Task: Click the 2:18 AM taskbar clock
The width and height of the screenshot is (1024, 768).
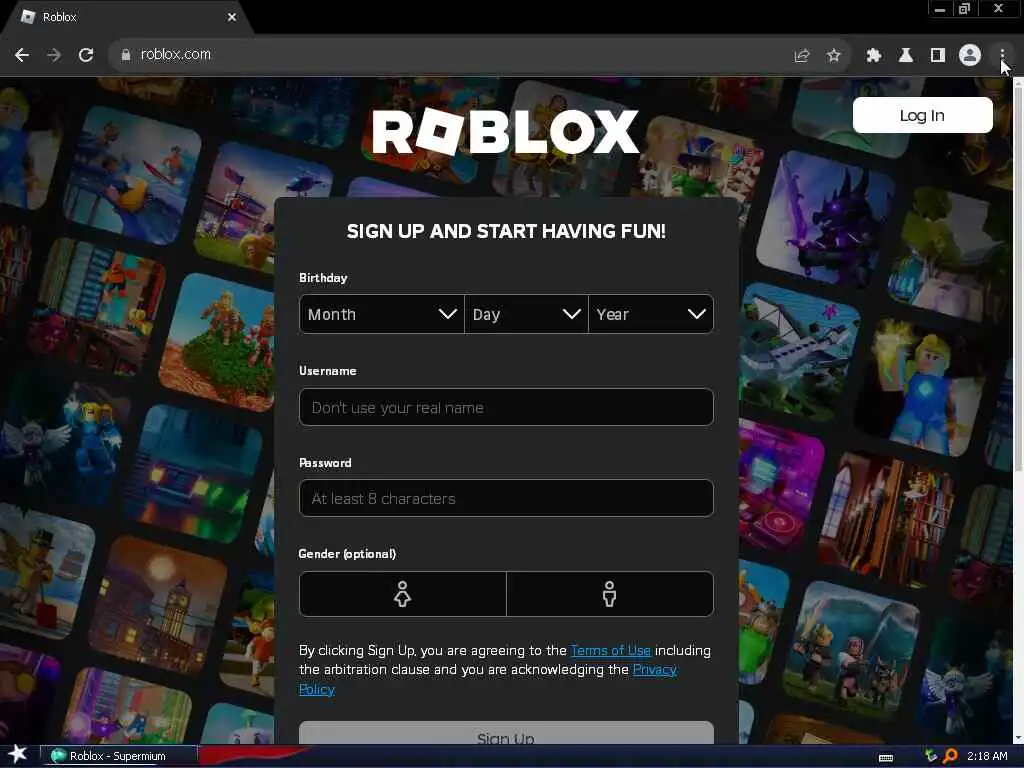Action: click(987, 756)
